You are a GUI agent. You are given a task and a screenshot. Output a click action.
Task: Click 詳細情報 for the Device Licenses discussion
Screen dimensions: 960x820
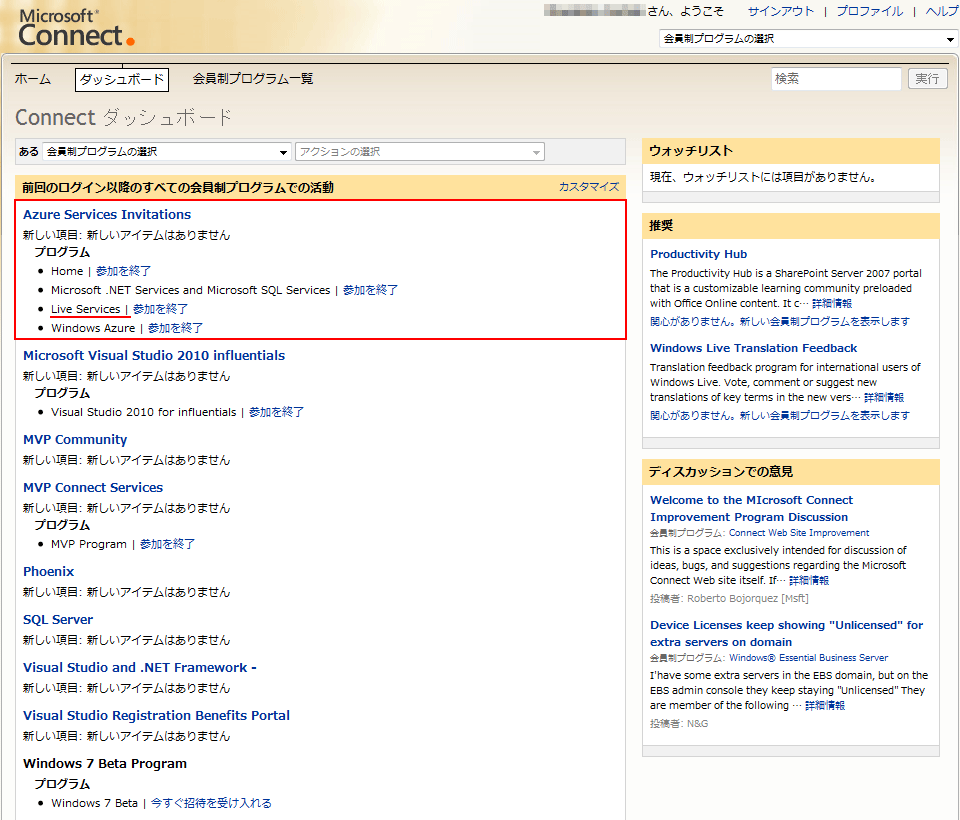(x=825, y=705)
